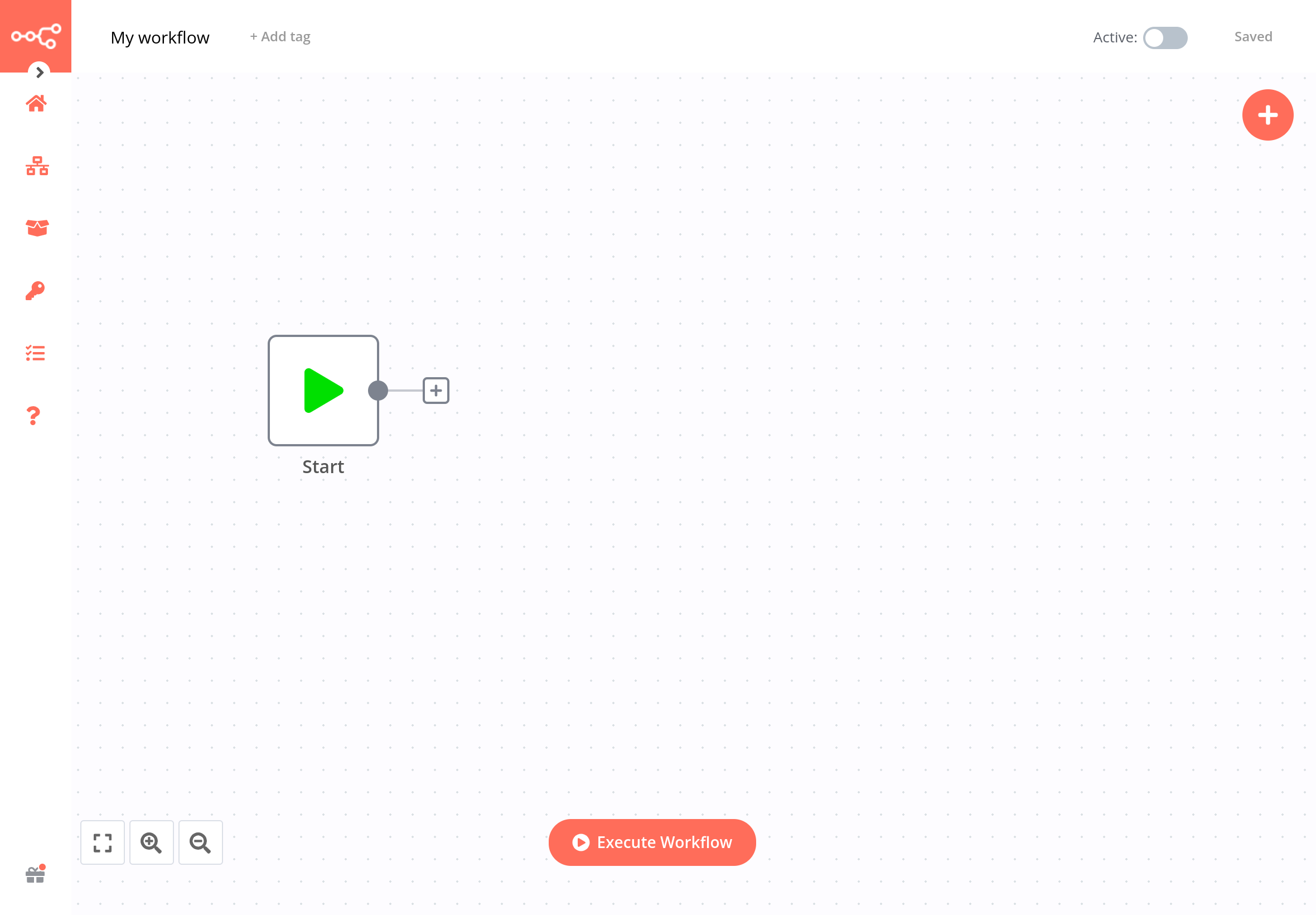Click the Executions list icon
Viewport: 1316px width, 915px height.
point(35,354)
